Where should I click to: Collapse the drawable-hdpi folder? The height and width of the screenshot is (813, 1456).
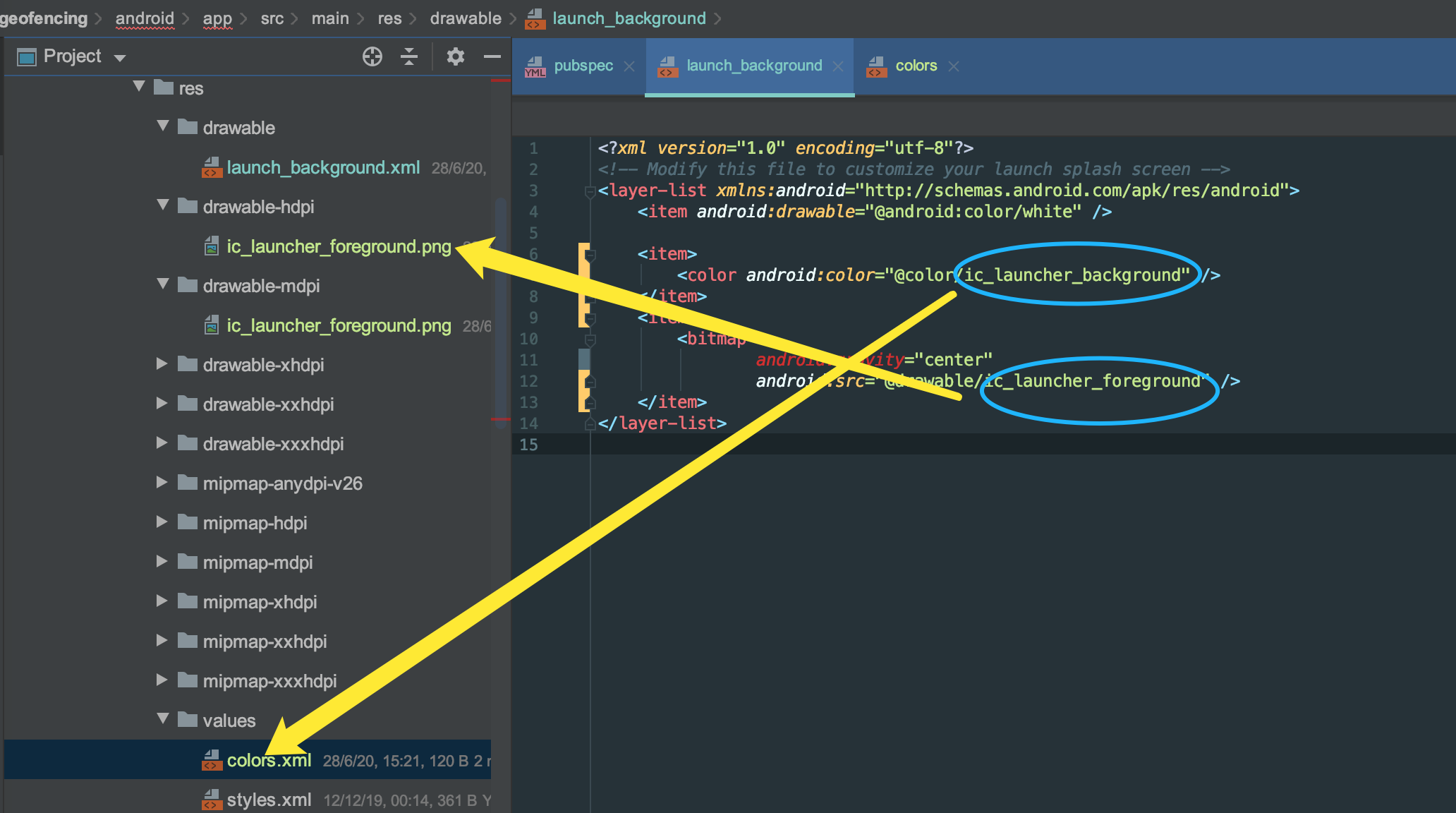pyautogui.click(x=163, y=205)
